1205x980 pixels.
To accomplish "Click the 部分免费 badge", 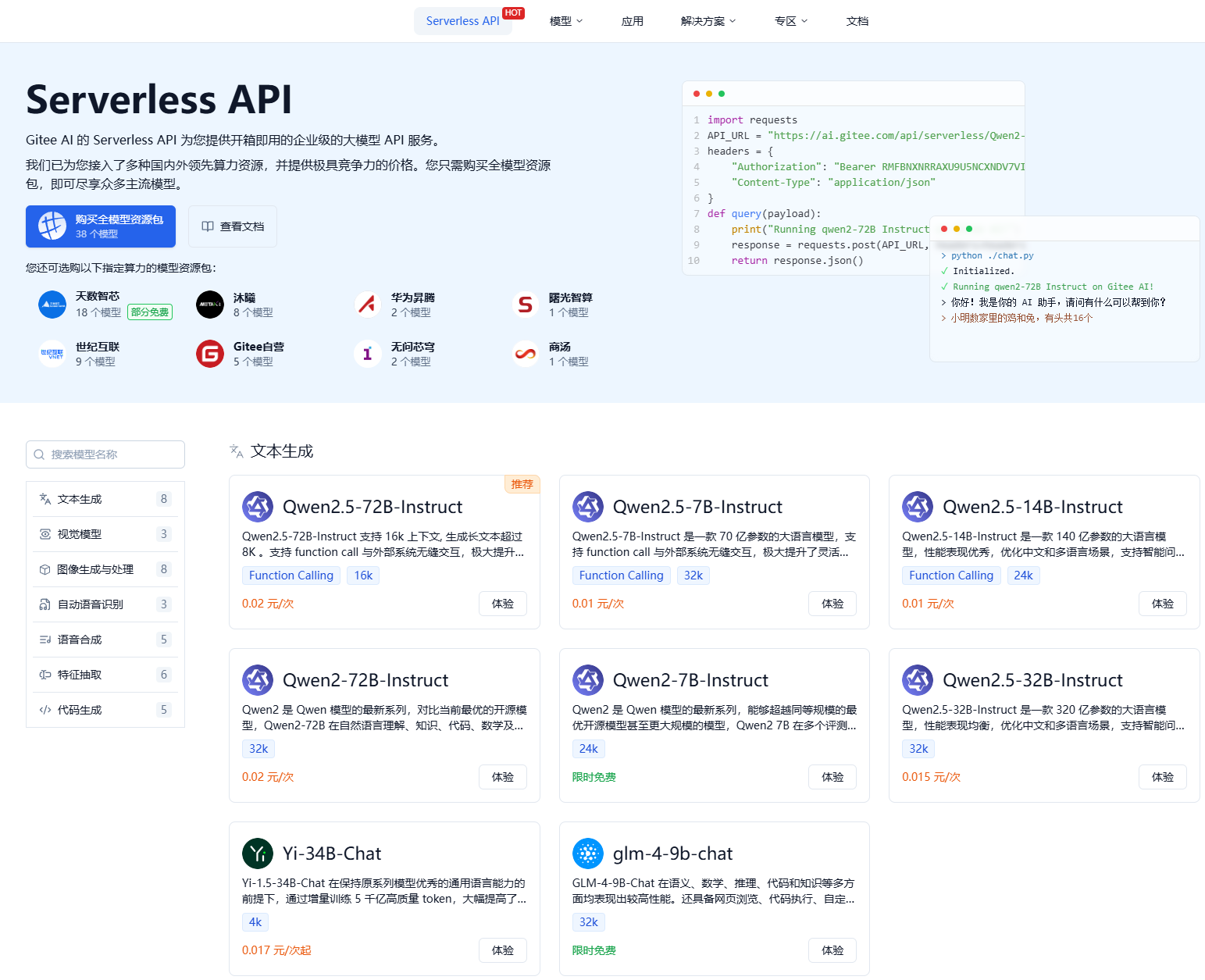I will (150, 312).
